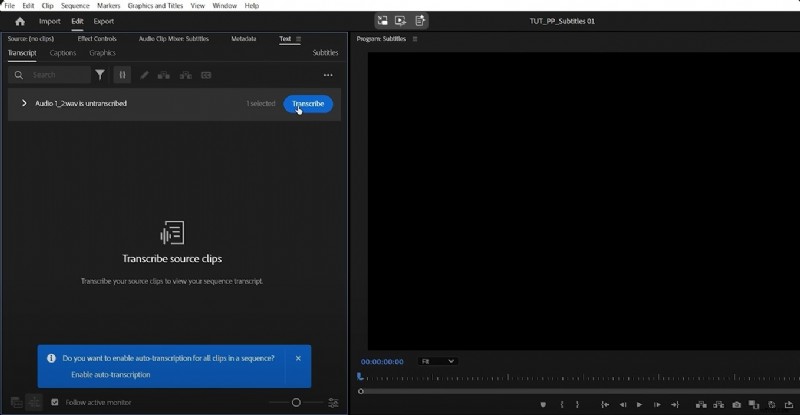The image size is (800, 415).
Task: Switch to the Transcript tab
Action: [22, 53]
